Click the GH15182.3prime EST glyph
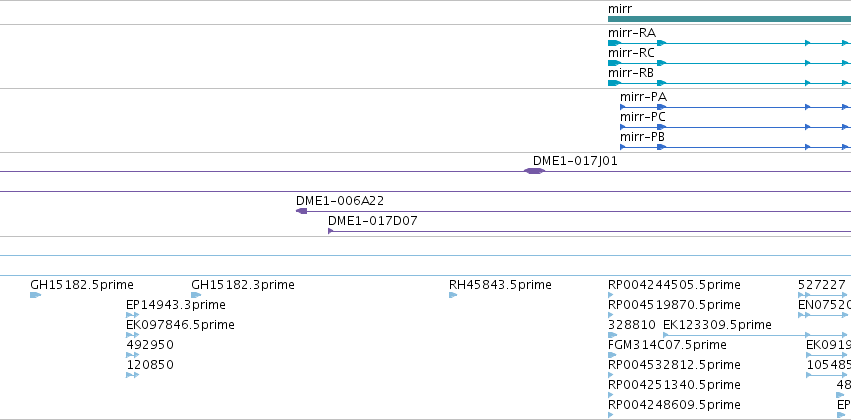Screen dimensions: 851x420 (x=196, y=295)
